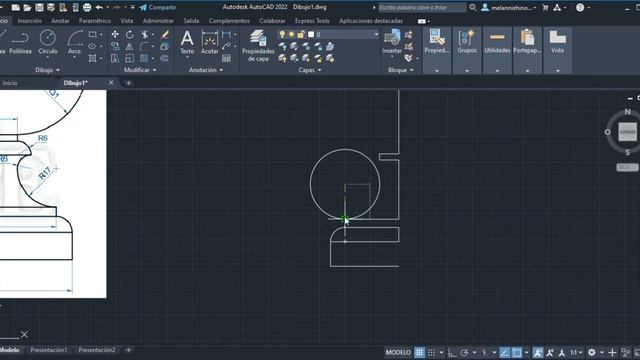Select the Trim tool in Modificar

point(144,35)
